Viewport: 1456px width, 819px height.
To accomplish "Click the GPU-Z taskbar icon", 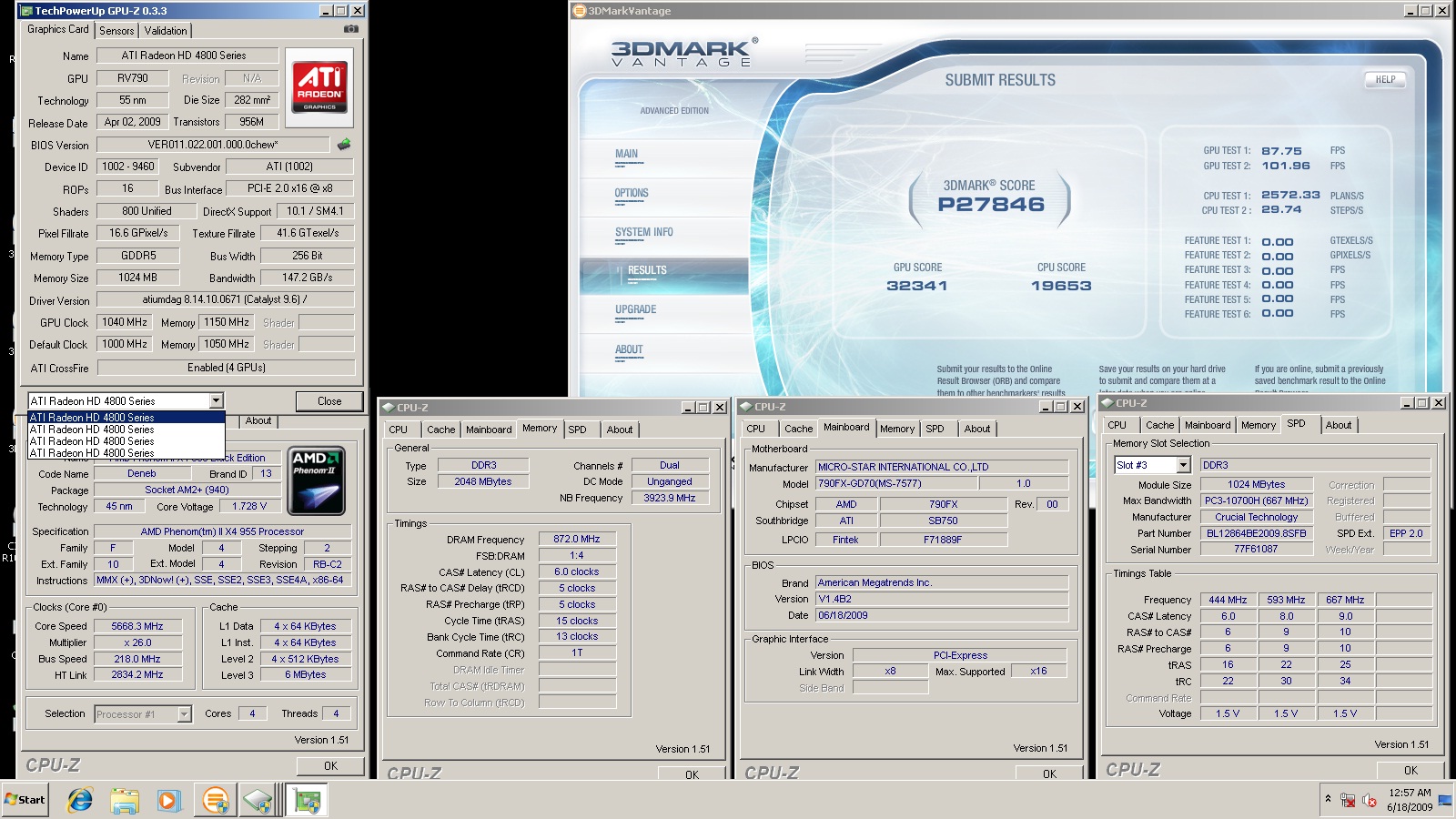I will [x=308, y=800].
